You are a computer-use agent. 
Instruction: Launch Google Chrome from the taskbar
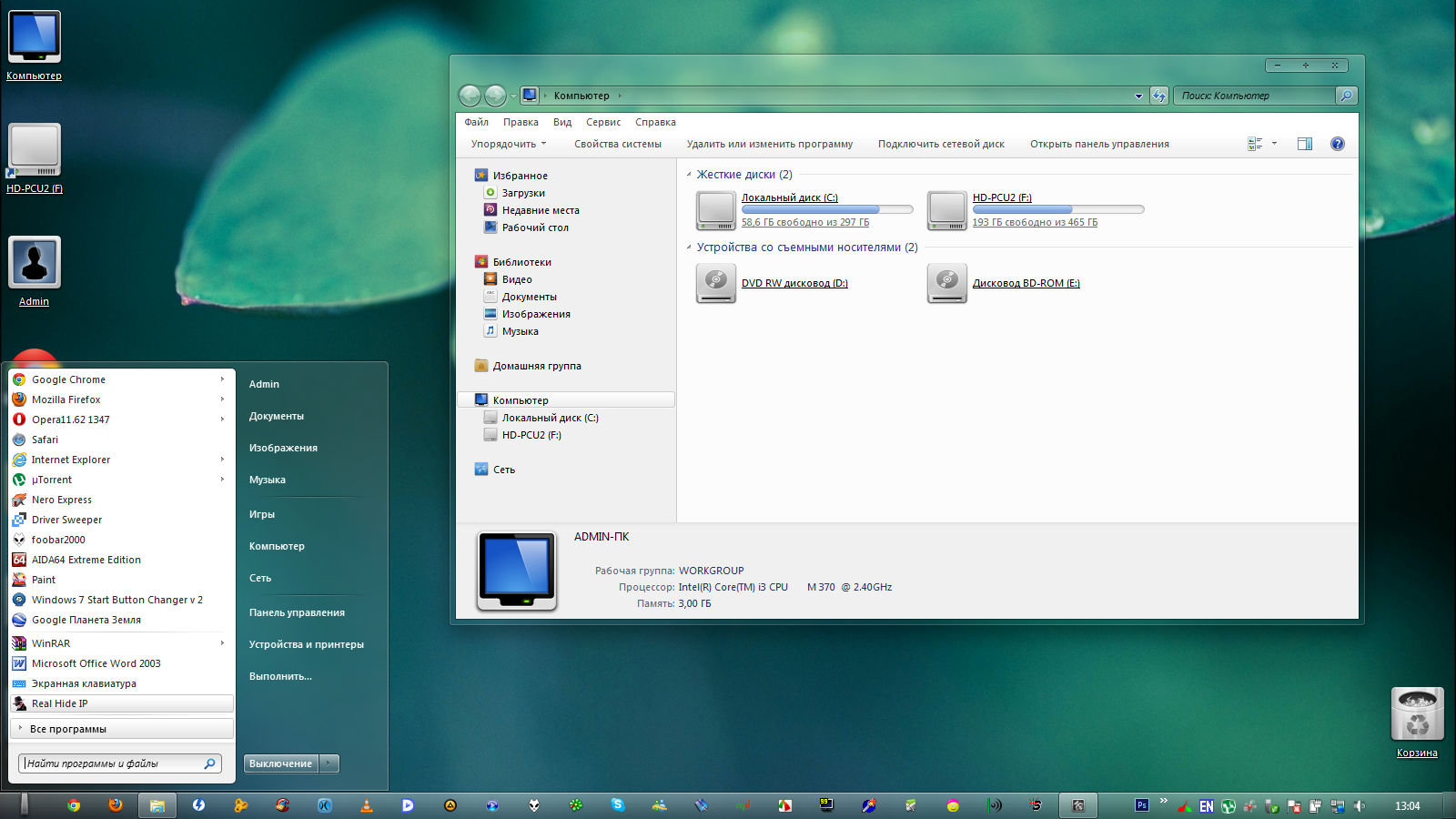[74, 805]
